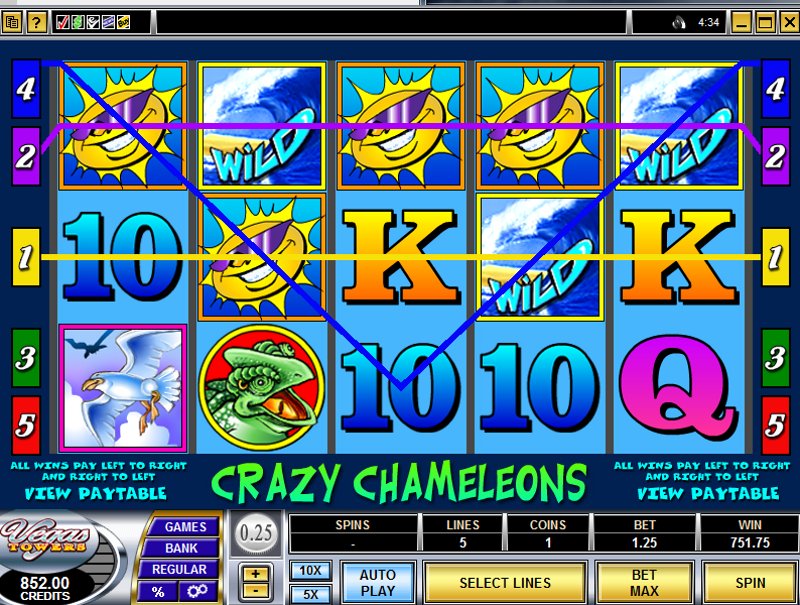Click the percent statistics icon
This screenshot has height=605, width=800.
(158, 591)
